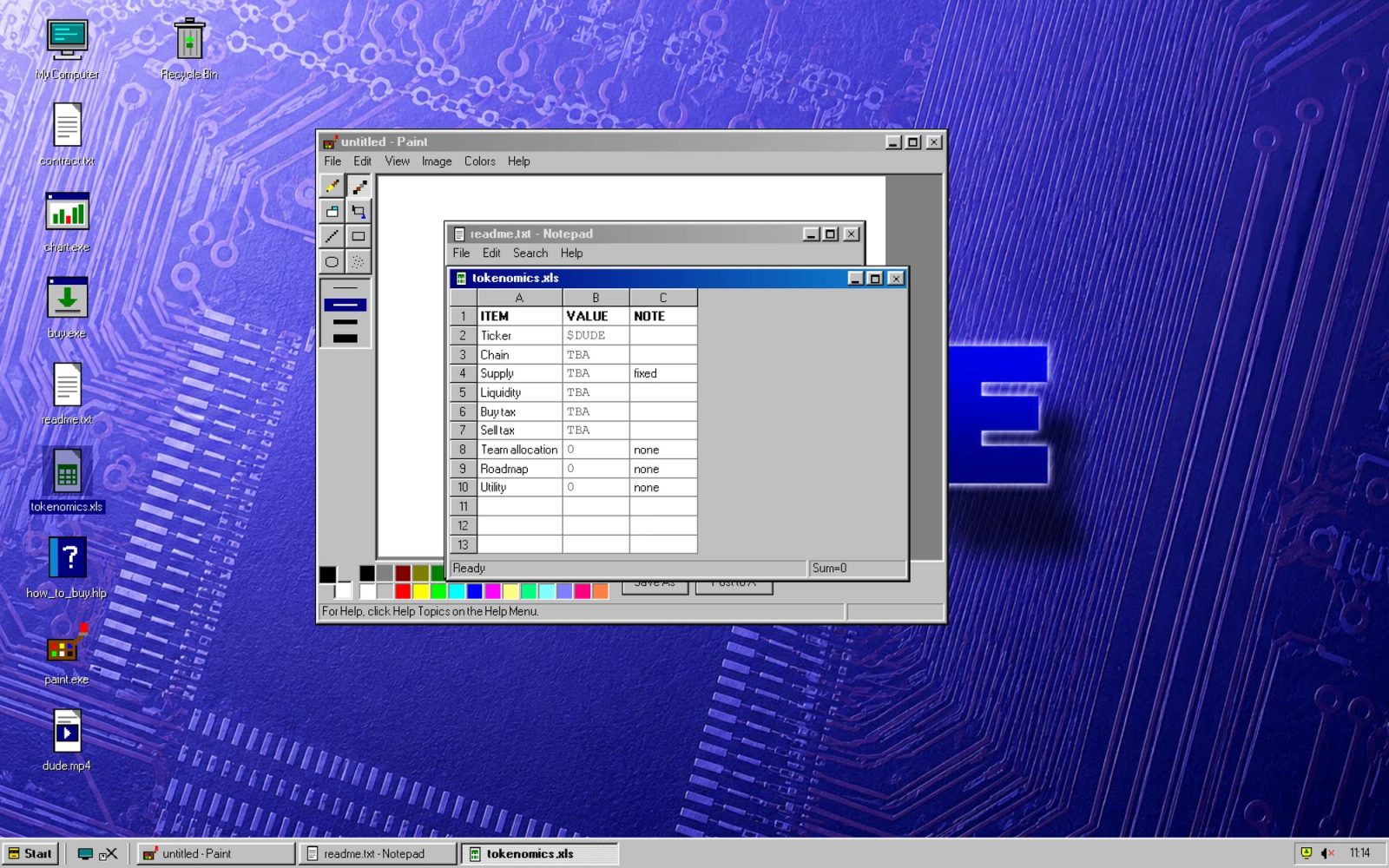Click the $DUDE ticker value cell

click(596, 335)
